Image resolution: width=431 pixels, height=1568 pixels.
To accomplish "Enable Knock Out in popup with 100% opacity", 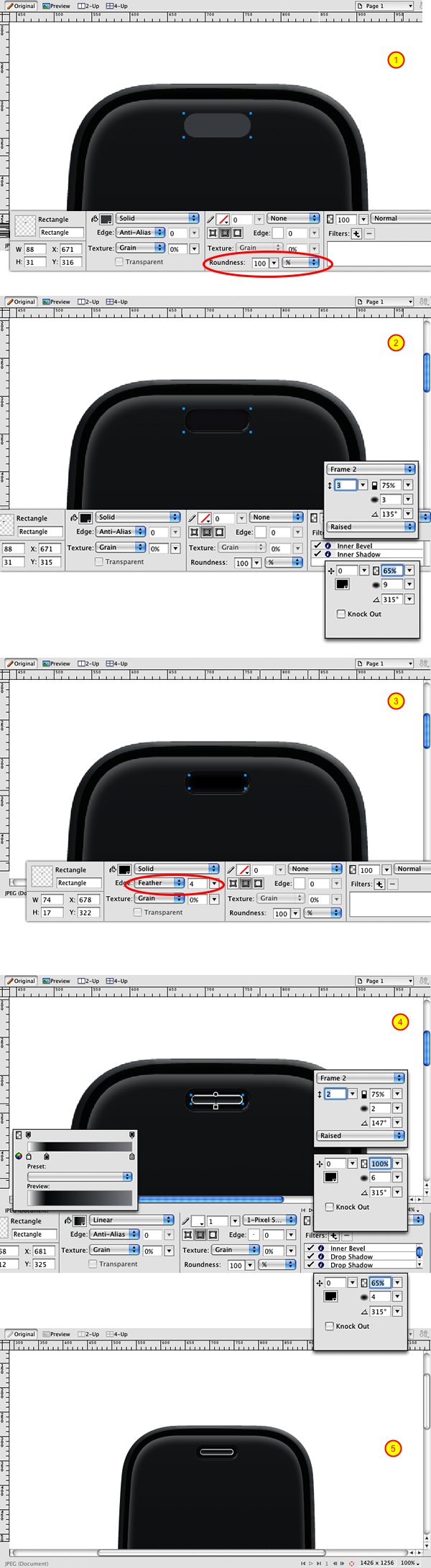I will (329, 1207).
